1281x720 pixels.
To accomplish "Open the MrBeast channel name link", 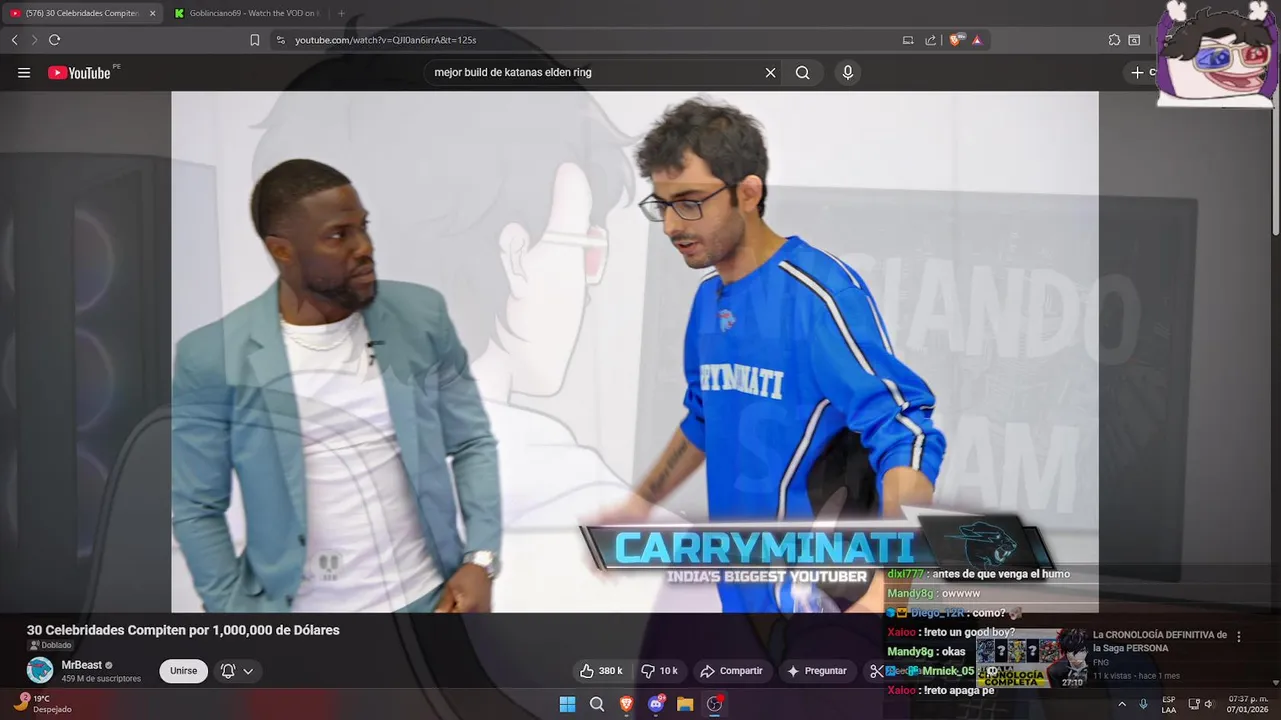I will (x=82, y=665).
